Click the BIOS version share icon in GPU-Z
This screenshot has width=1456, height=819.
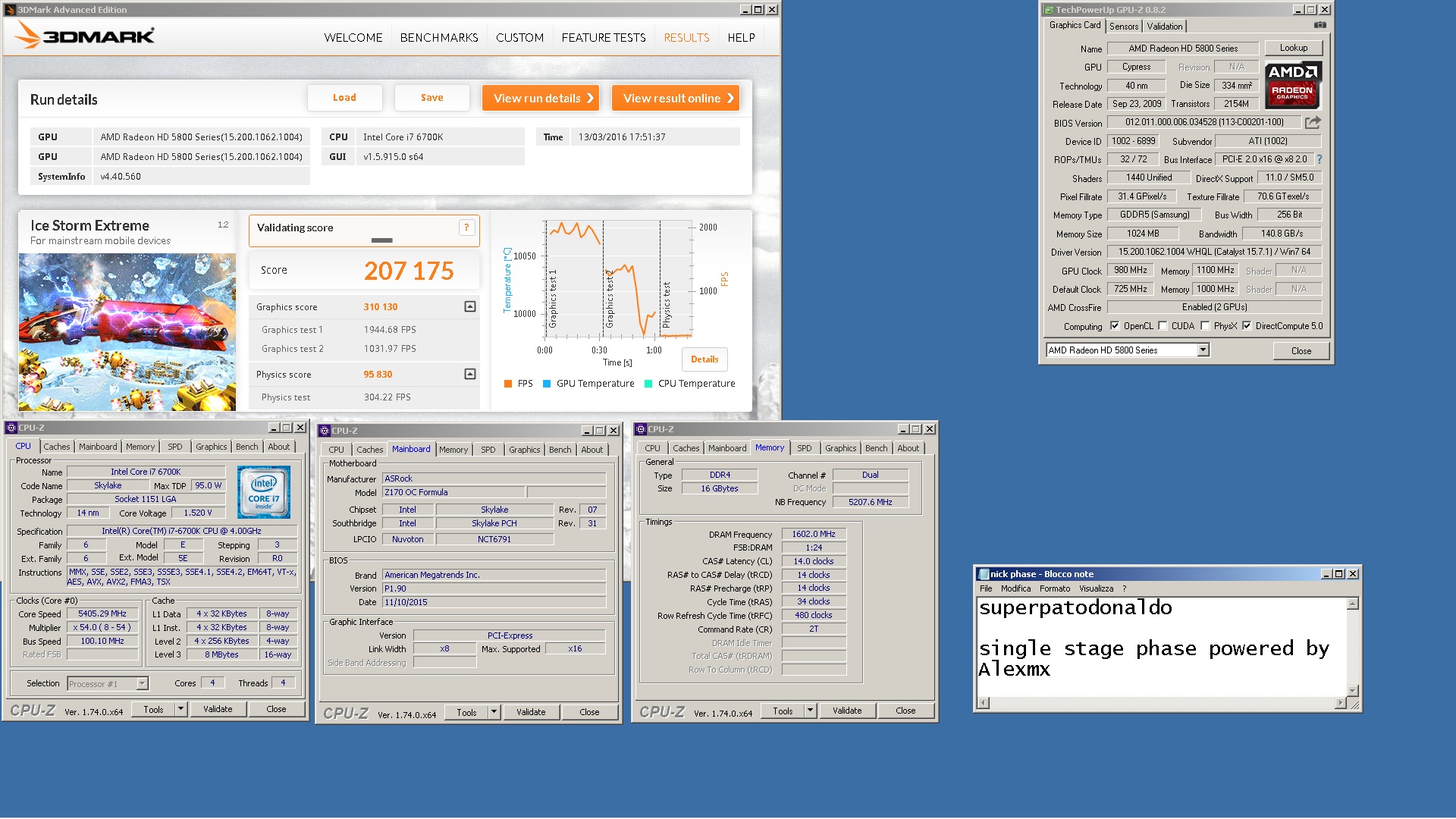[x=1313, y=122]
